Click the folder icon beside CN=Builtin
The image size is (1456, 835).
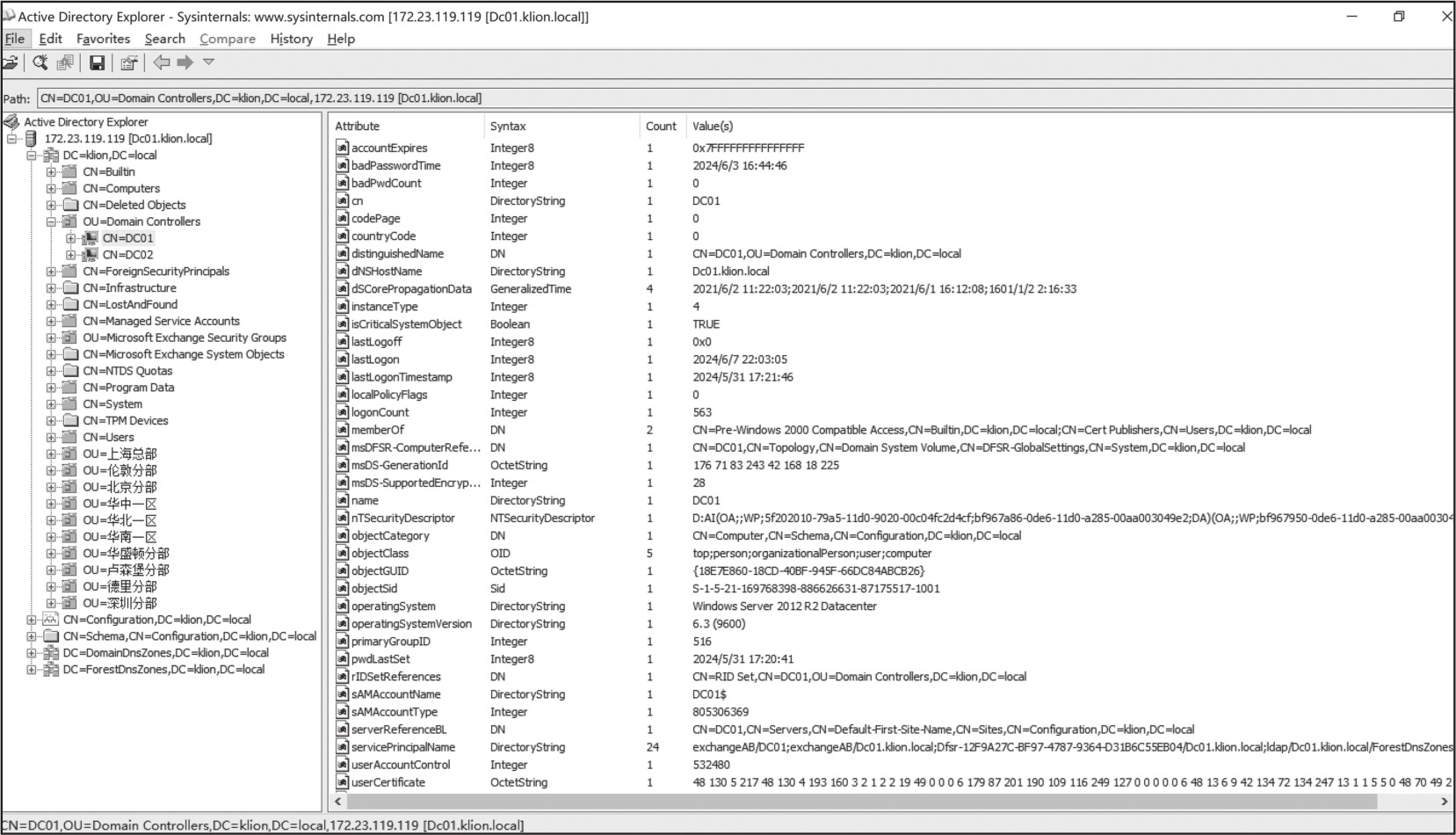(71, 171)
